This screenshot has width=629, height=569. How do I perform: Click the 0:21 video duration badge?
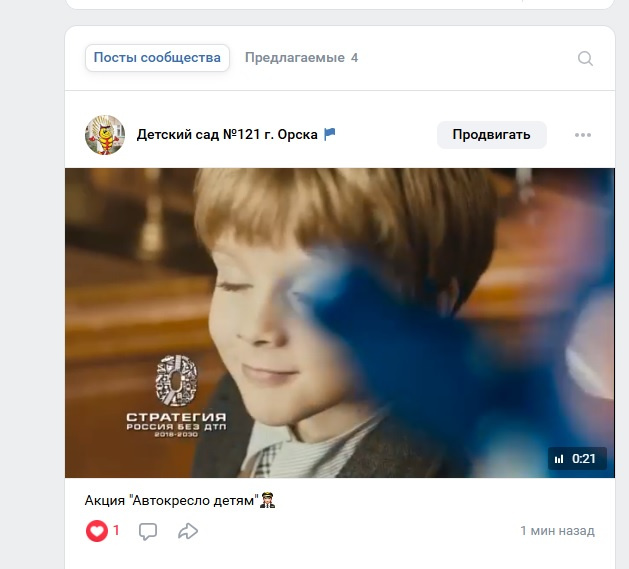[x=583, y=459]
